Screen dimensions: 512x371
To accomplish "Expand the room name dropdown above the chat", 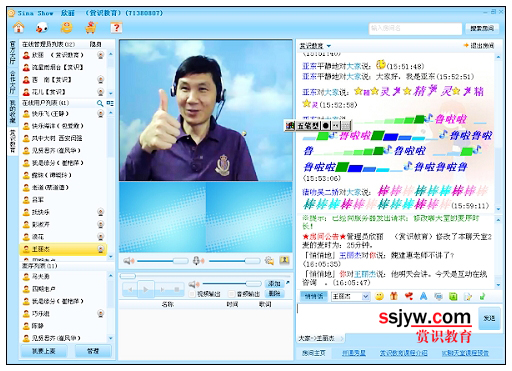I will 329,46.
